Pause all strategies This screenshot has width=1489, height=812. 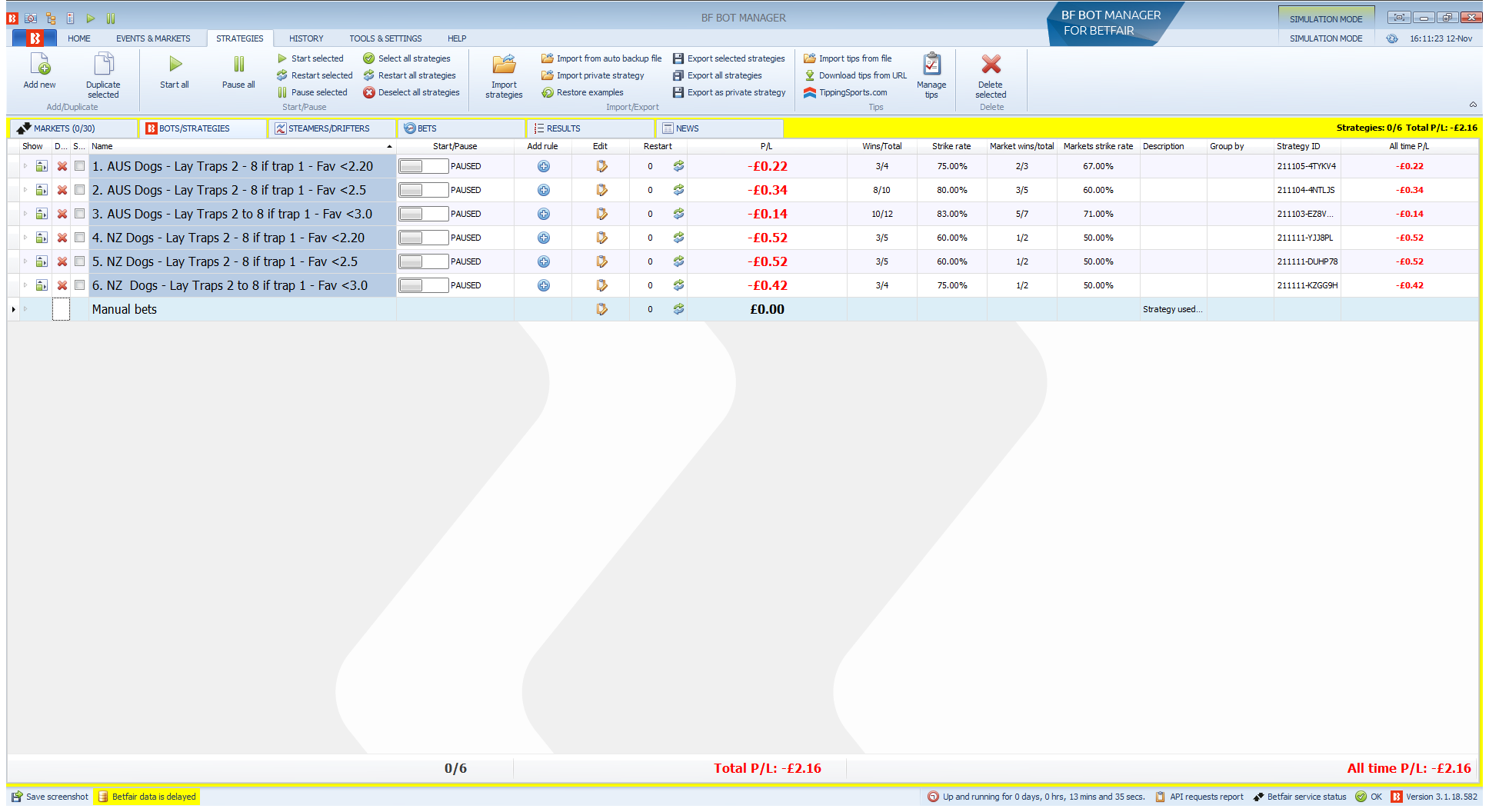tap(238, 64)
